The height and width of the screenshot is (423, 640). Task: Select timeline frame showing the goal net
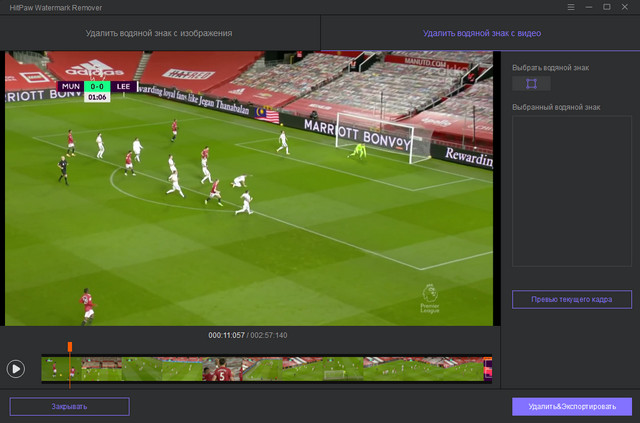click(335, 371)
